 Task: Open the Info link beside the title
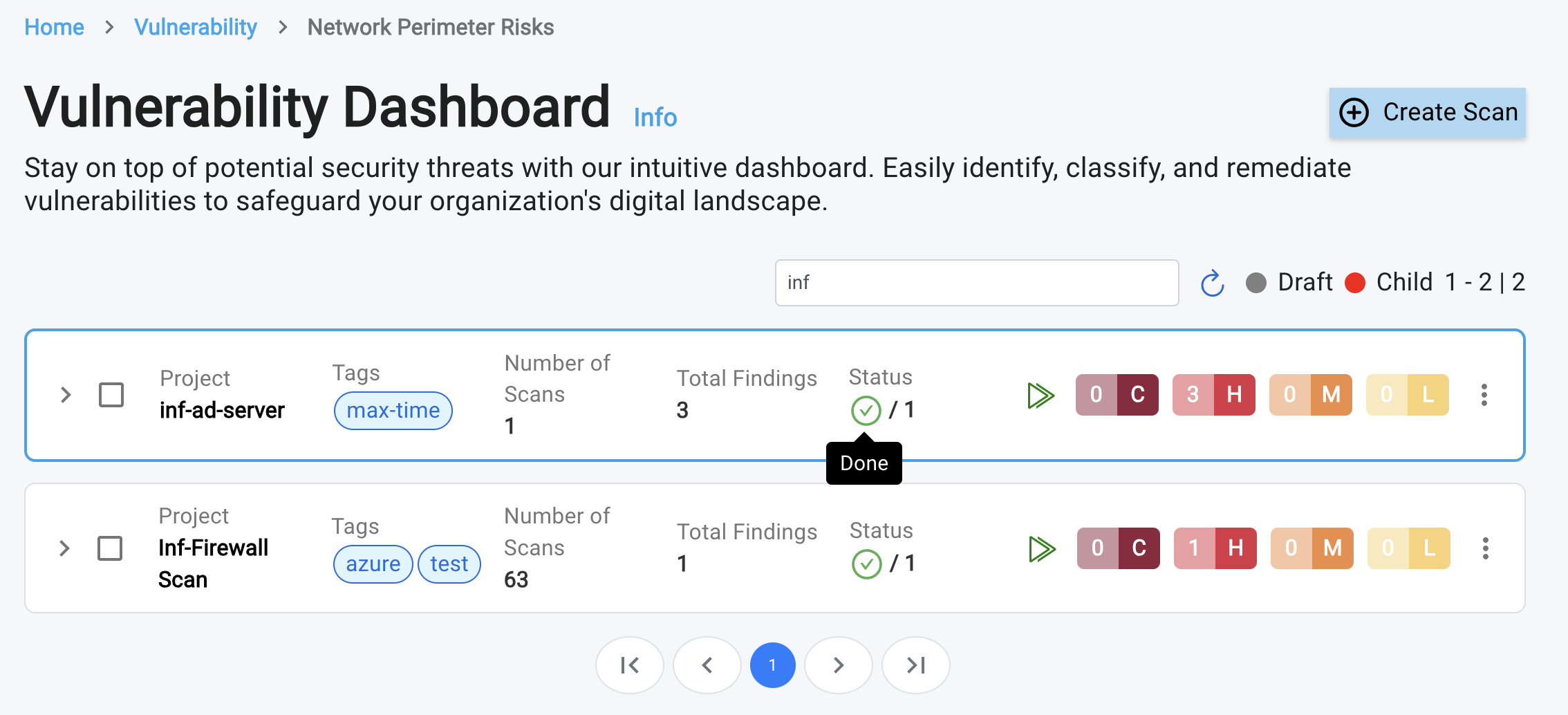tap(655, 118)
